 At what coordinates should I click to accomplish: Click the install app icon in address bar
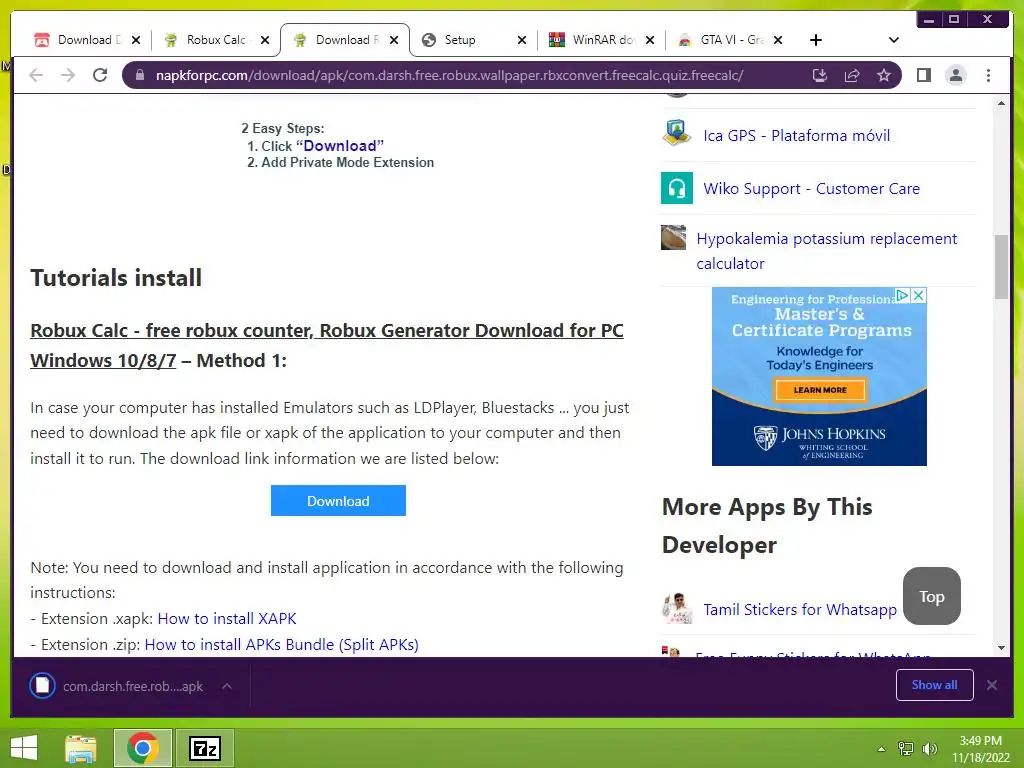coord(820,76)
